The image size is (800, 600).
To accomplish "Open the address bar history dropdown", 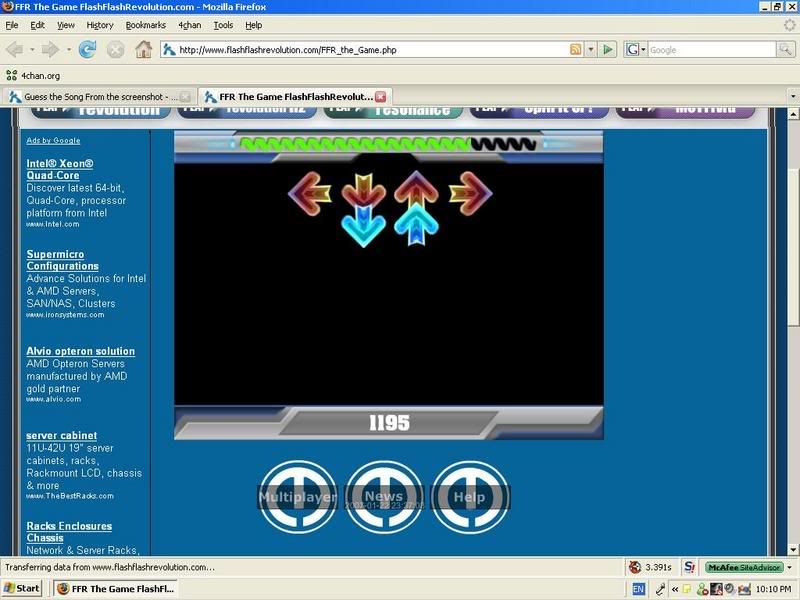I will pos(591,49).
